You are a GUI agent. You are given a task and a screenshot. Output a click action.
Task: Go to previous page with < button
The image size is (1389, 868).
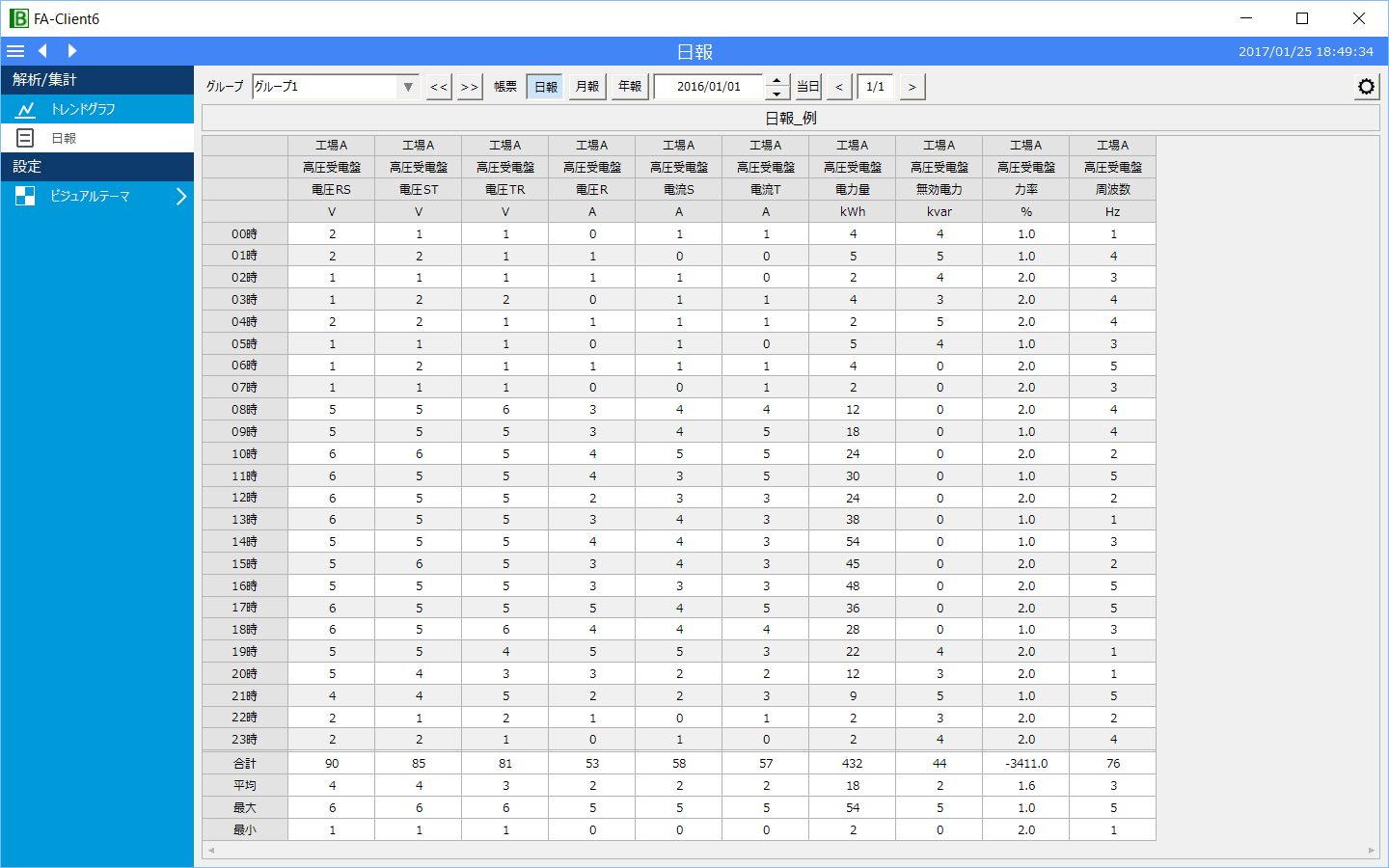[x=839, y=87]
